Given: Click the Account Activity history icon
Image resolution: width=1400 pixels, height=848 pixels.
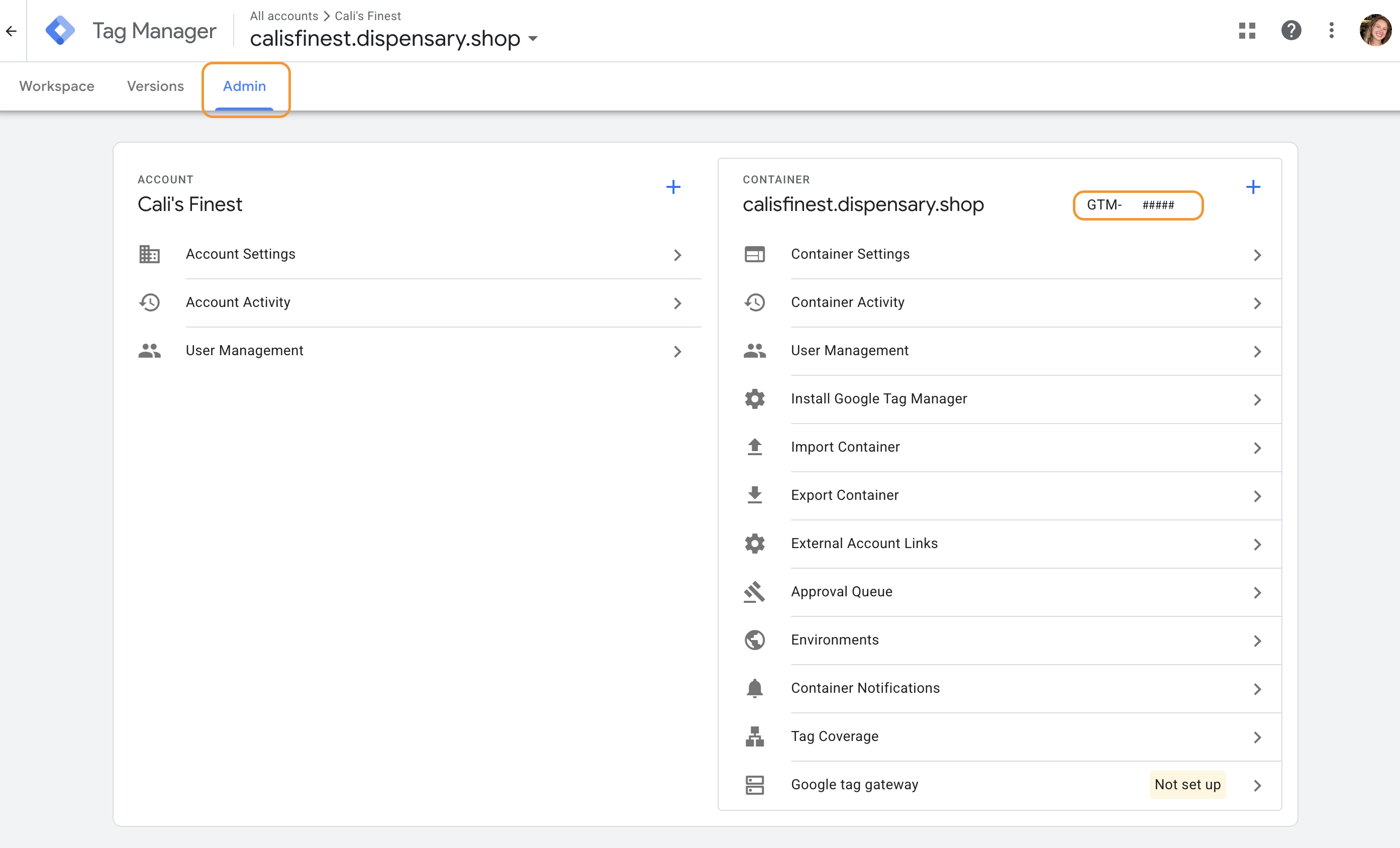Looking at the screenshot, I should click(x=149, y=302).
